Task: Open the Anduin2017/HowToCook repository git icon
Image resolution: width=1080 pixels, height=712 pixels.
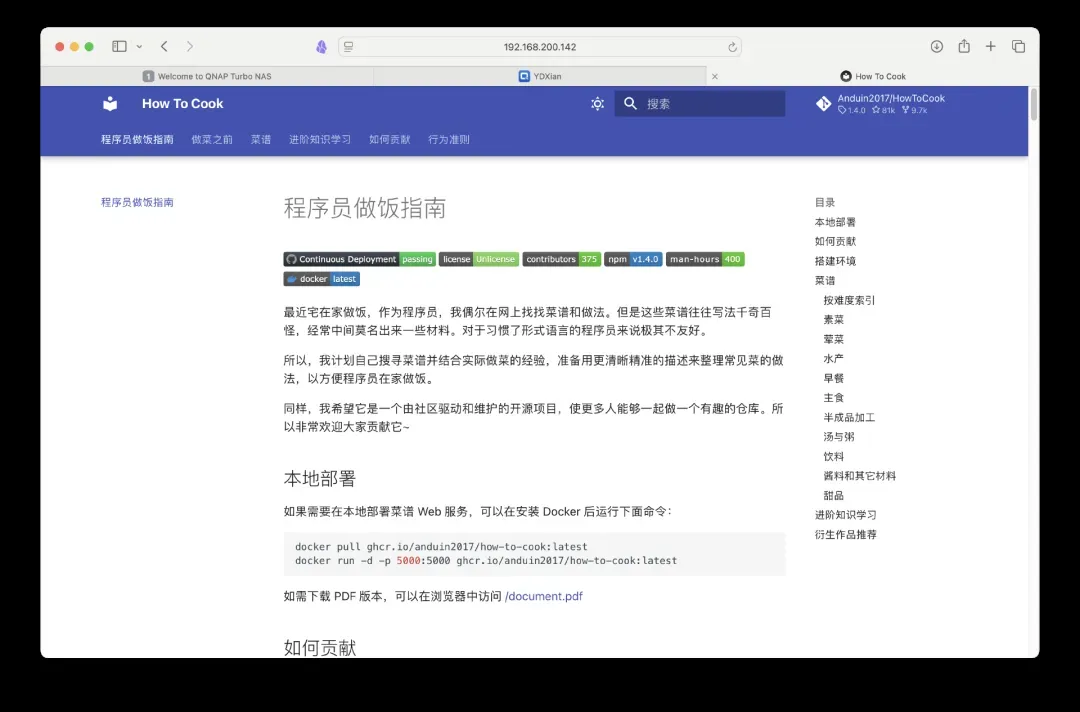Action: (x=823, y=104)
